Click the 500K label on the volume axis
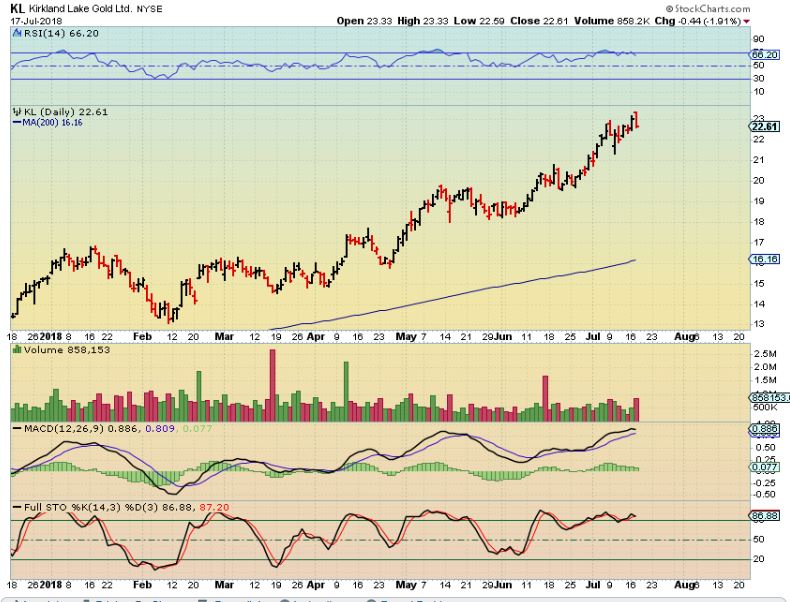The image size is (790, 602). (x=765, y=407)
